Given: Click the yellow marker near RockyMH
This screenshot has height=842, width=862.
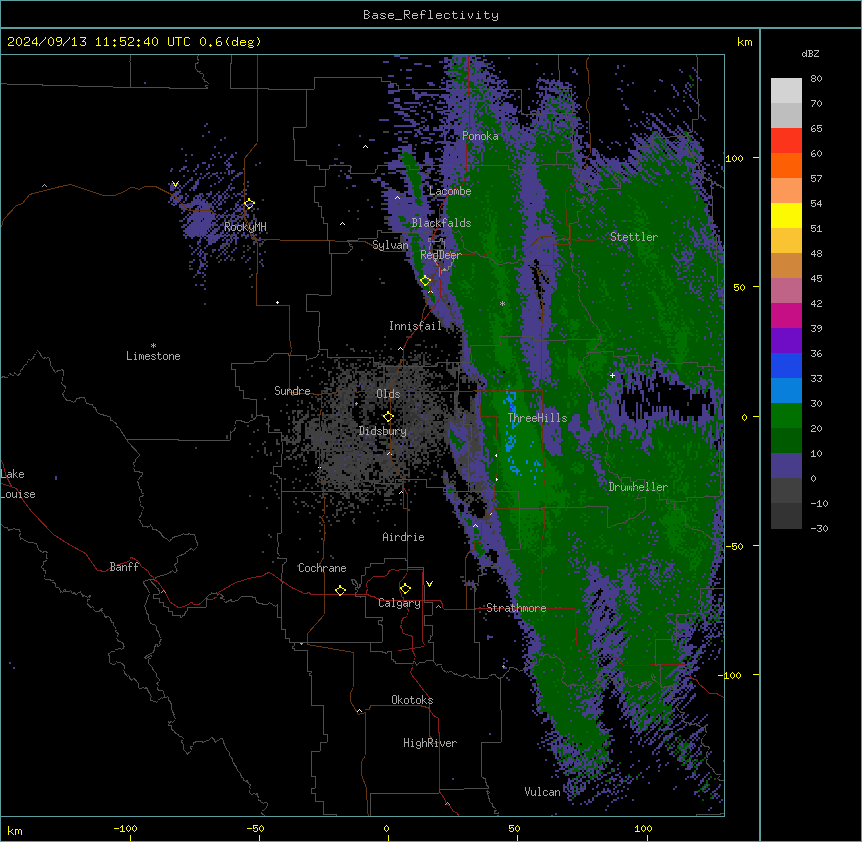Looking at the screenshot, I should (x=249, y=204).
